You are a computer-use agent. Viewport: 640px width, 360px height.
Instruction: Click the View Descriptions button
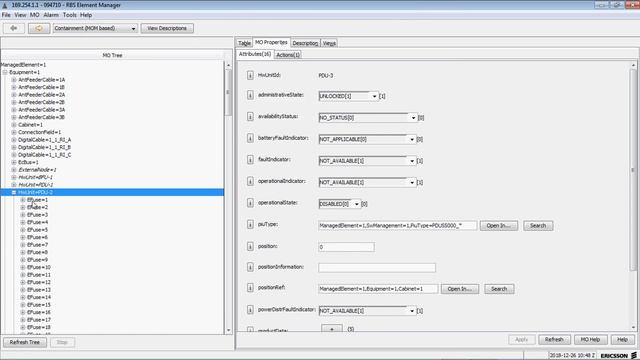pyautogui.click(x=167, y=28)
